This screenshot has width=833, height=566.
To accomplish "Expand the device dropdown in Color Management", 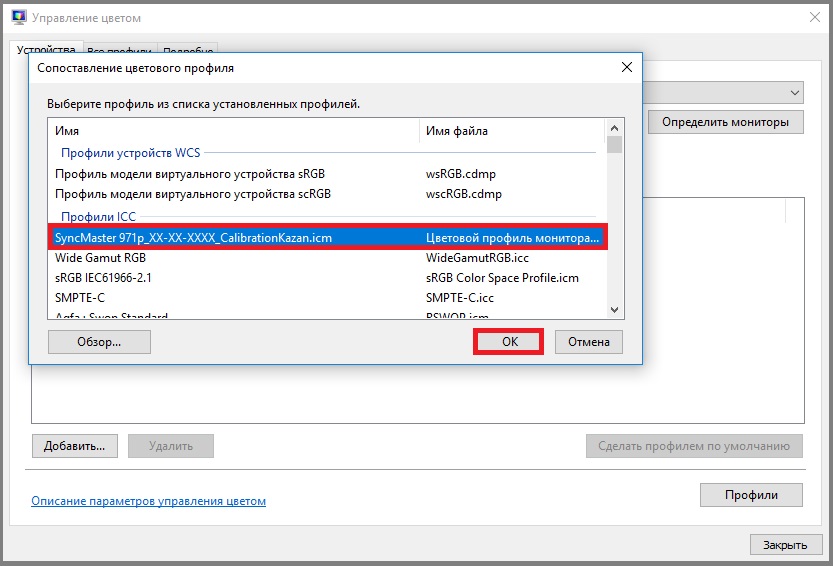I will (x=795, y=92).
